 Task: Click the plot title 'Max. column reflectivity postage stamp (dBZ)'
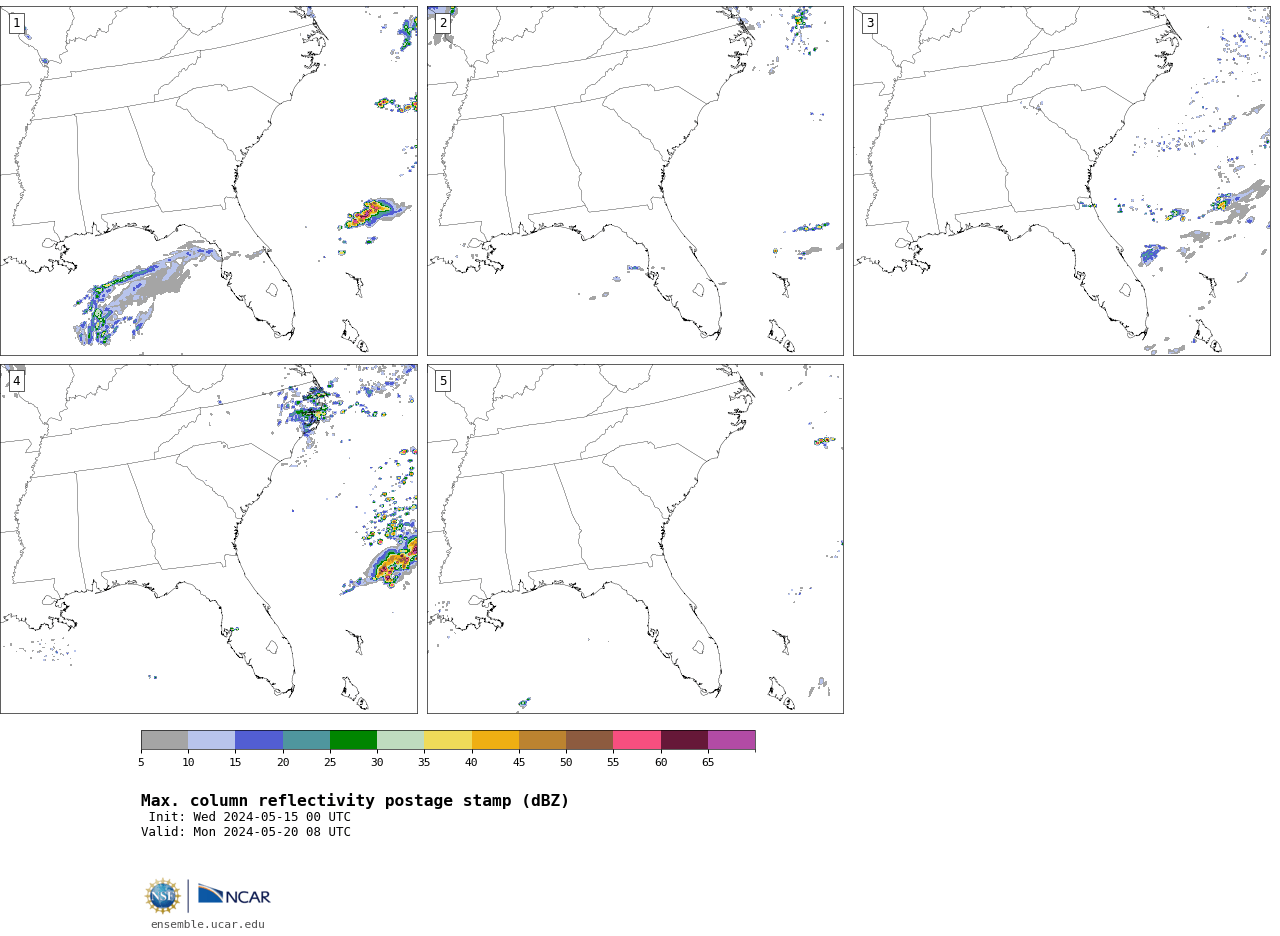click(x=355, y=801)
